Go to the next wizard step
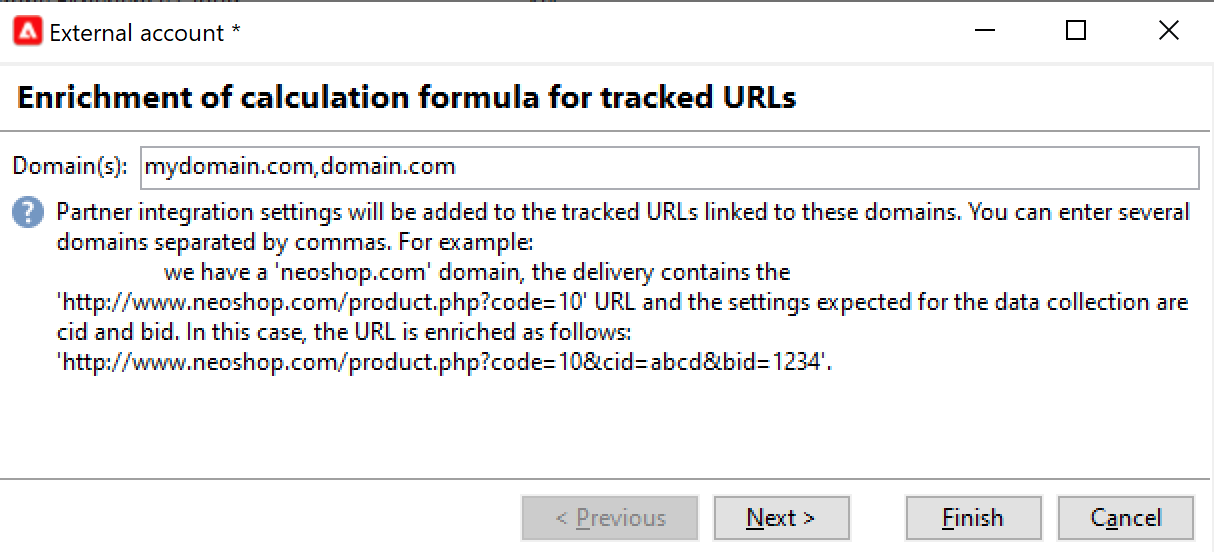1214x552 pixels. coord(781,518)
